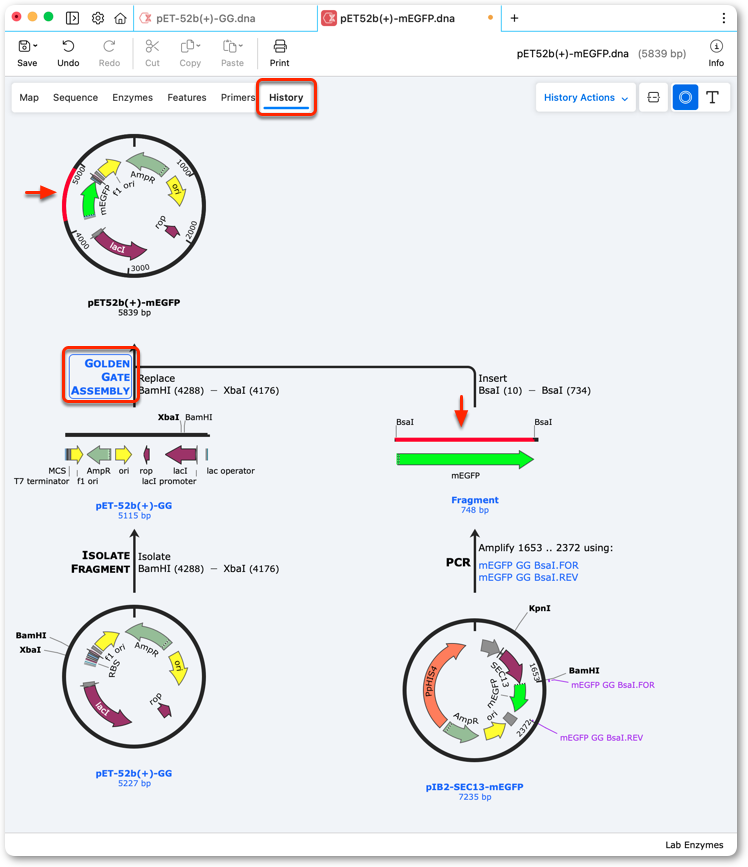Open a new tab with plus button

pos(514,18)
